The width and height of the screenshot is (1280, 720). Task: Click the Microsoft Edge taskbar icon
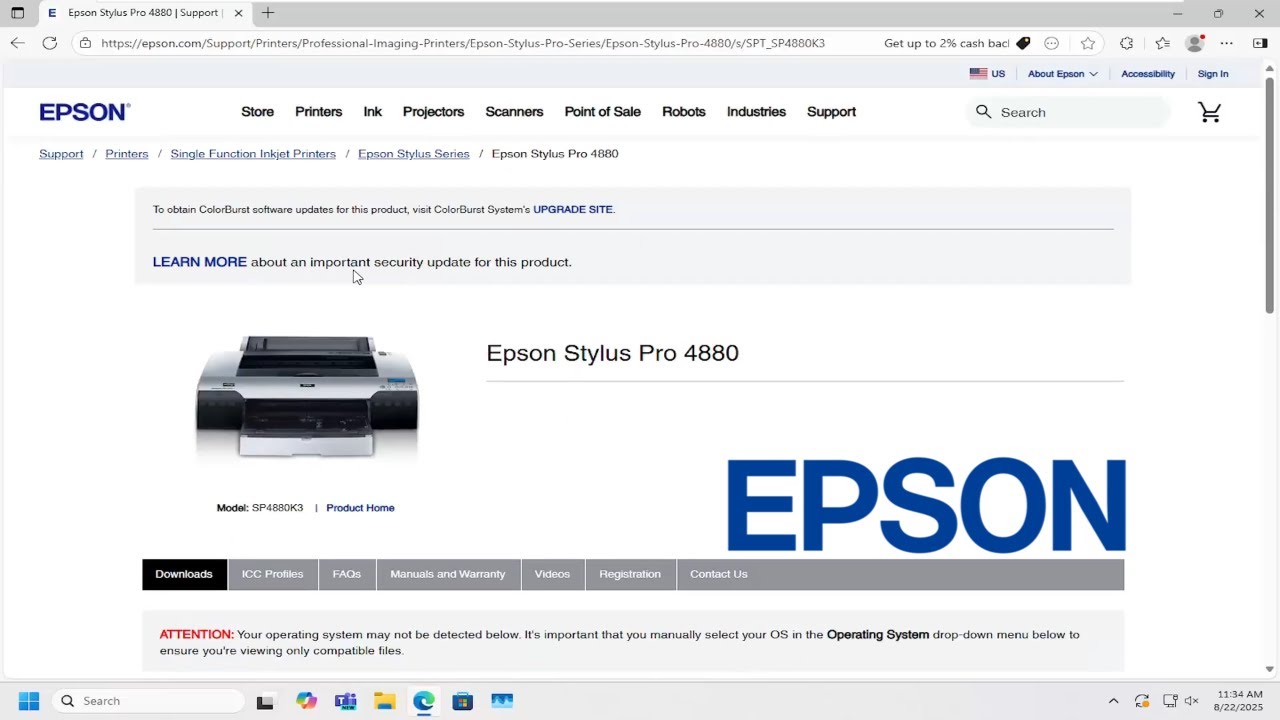click(424, 701)
